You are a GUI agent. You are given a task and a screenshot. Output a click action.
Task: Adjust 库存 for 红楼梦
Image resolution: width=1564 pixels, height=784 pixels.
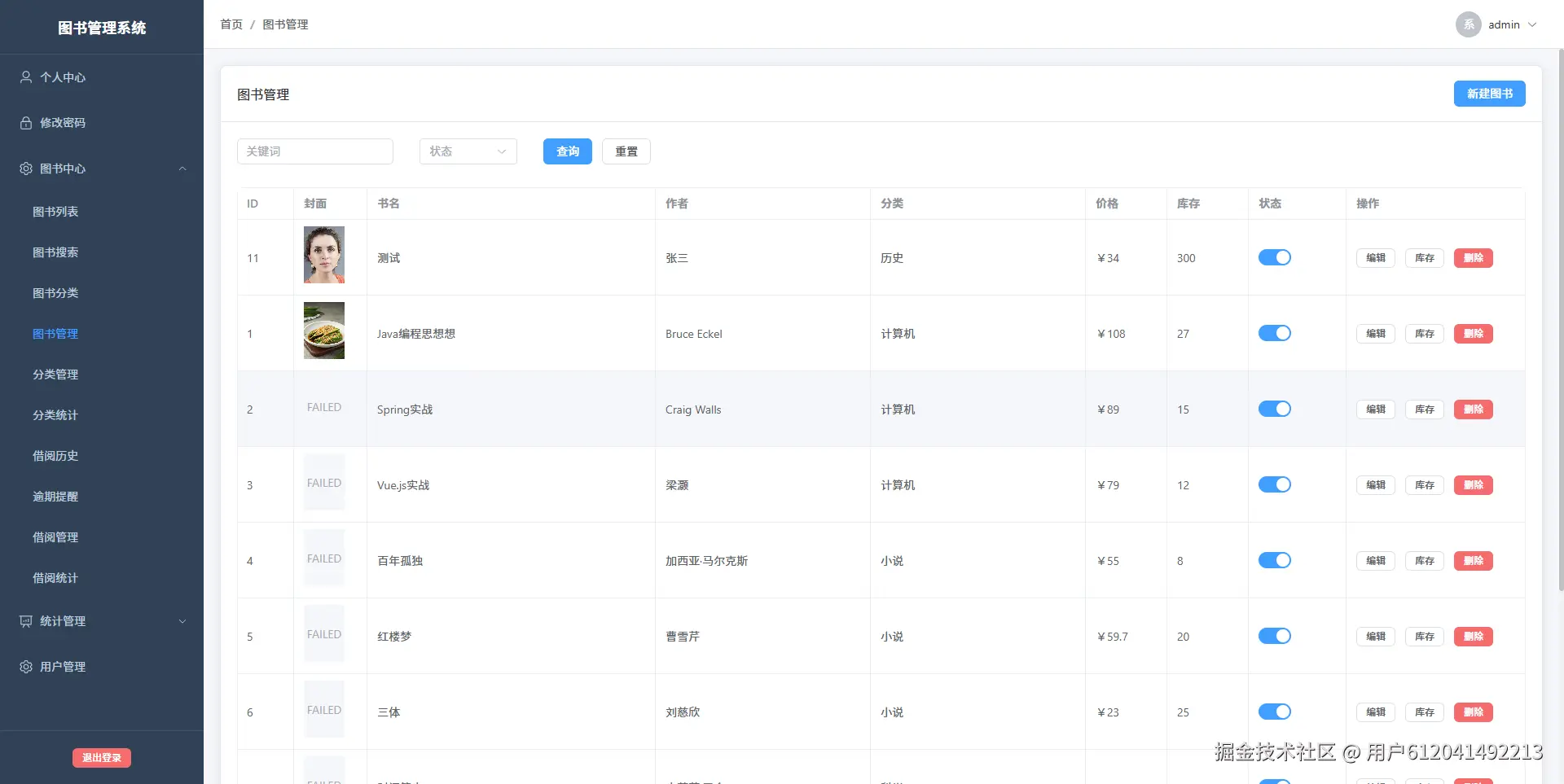click(x=1425, y=637)
